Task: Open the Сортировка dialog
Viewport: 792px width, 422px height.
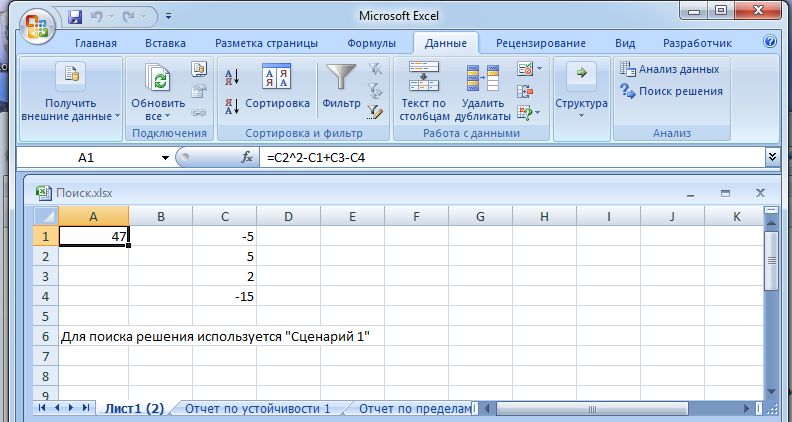Action: click(x=277, y=86)
